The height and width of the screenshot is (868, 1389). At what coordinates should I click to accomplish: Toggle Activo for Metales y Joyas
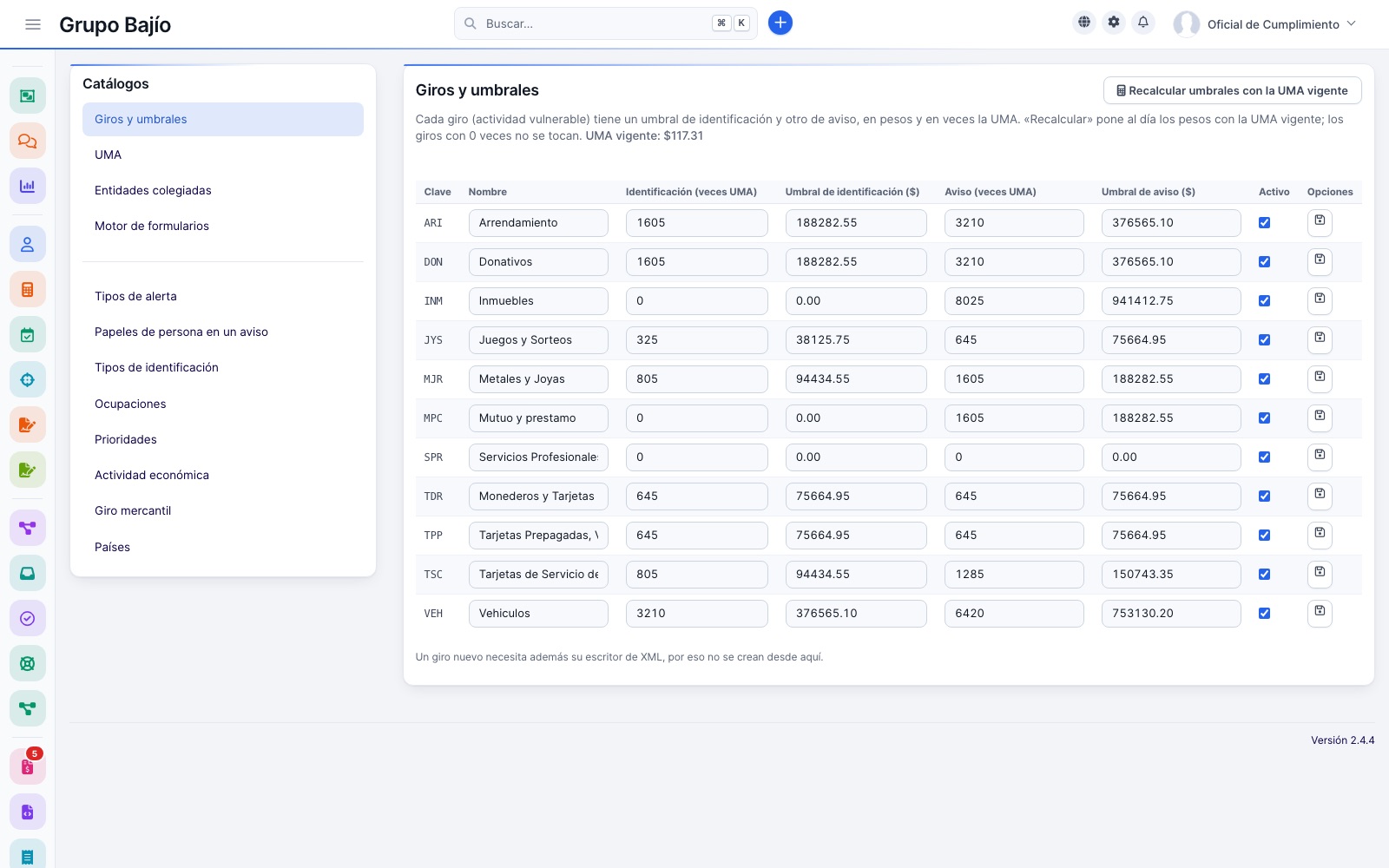[1264, 379]
